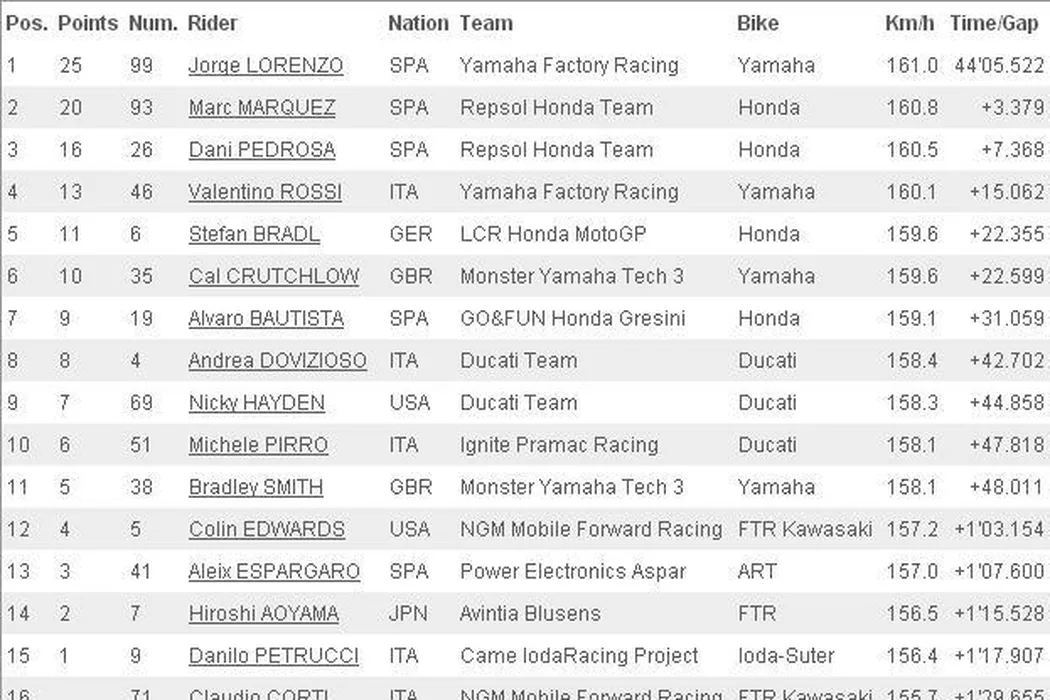Click Aleix ESPARGARO rider name

pyautogui.click(x=274, y=571)
